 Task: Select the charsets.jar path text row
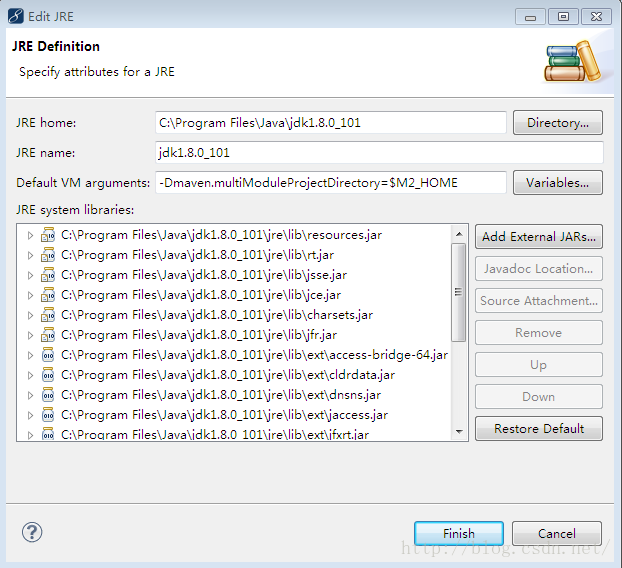click(x=217, y=315)
